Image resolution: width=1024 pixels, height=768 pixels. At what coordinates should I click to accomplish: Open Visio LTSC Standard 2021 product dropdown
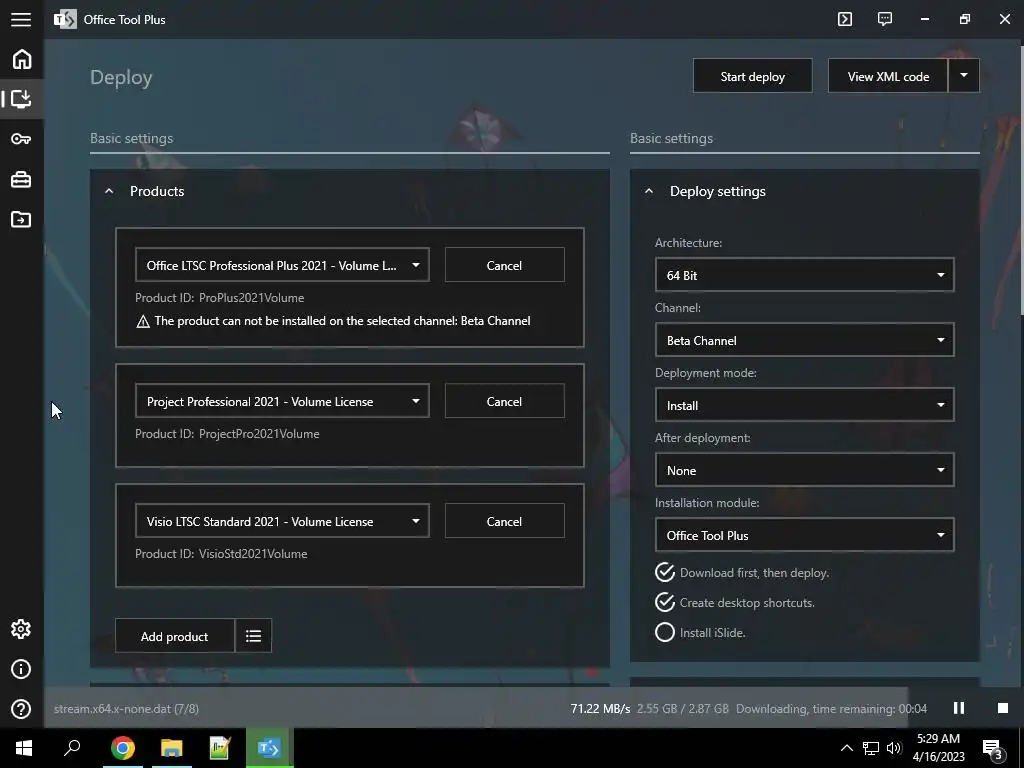[x=282, y=521]
